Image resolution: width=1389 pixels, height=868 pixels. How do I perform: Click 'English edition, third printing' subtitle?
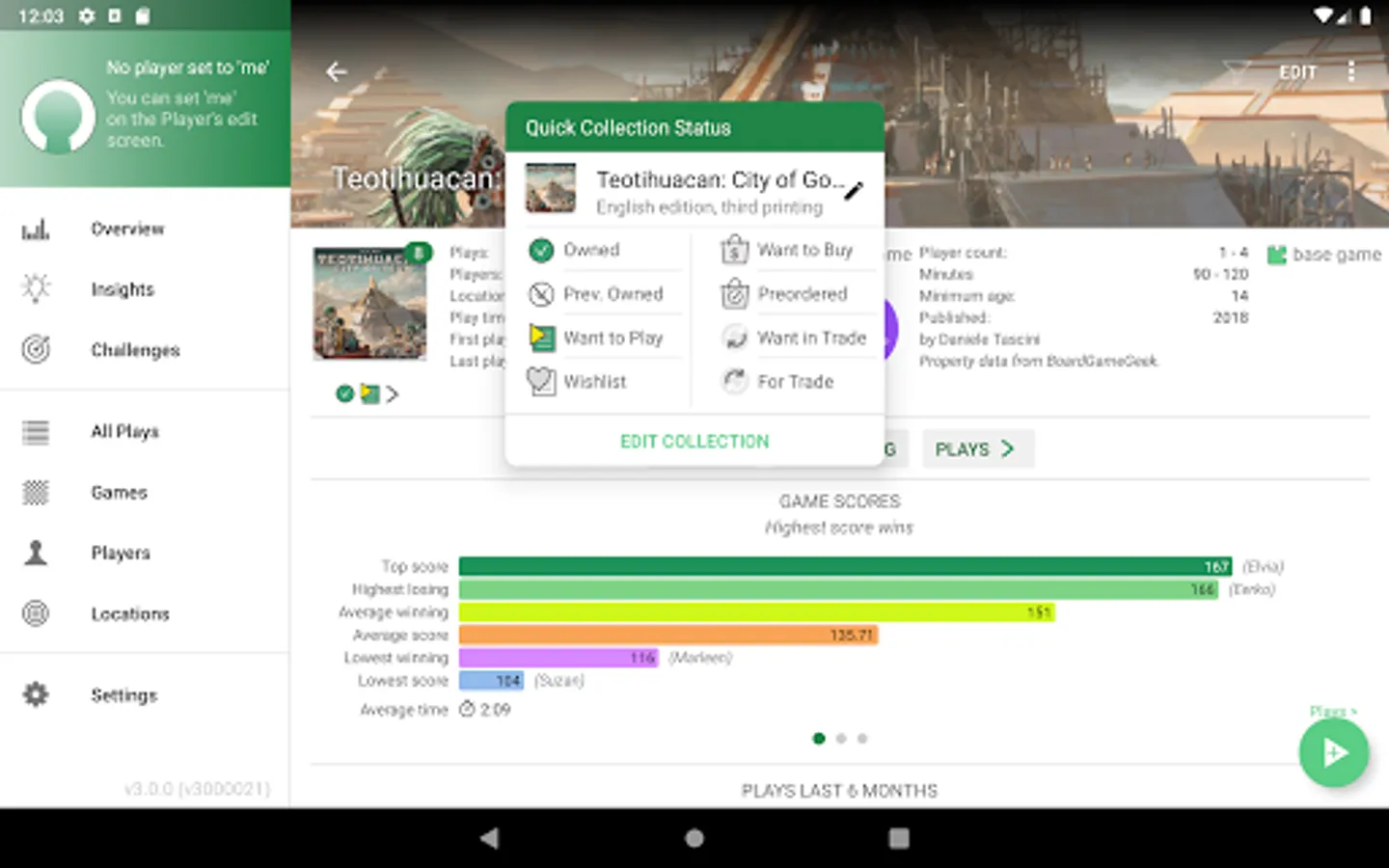pos(709,207)
